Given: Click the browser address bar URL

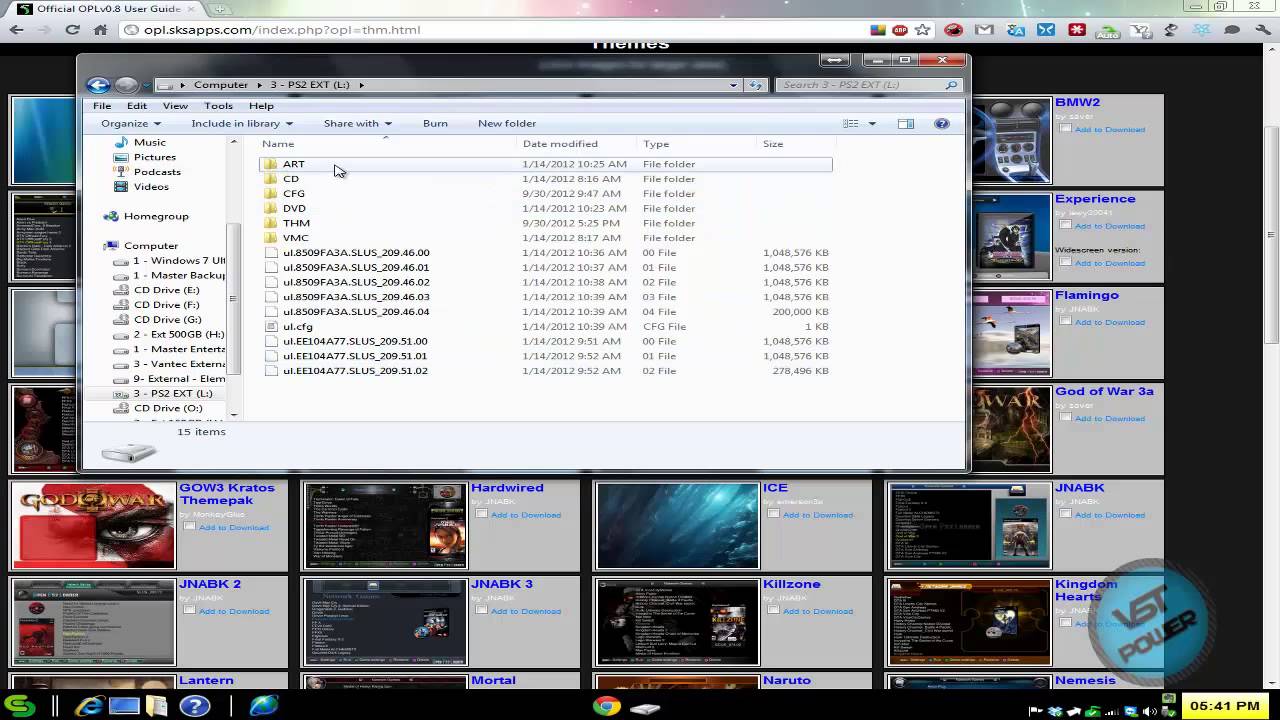Looking at the screenshot, I should pos(282,30).
